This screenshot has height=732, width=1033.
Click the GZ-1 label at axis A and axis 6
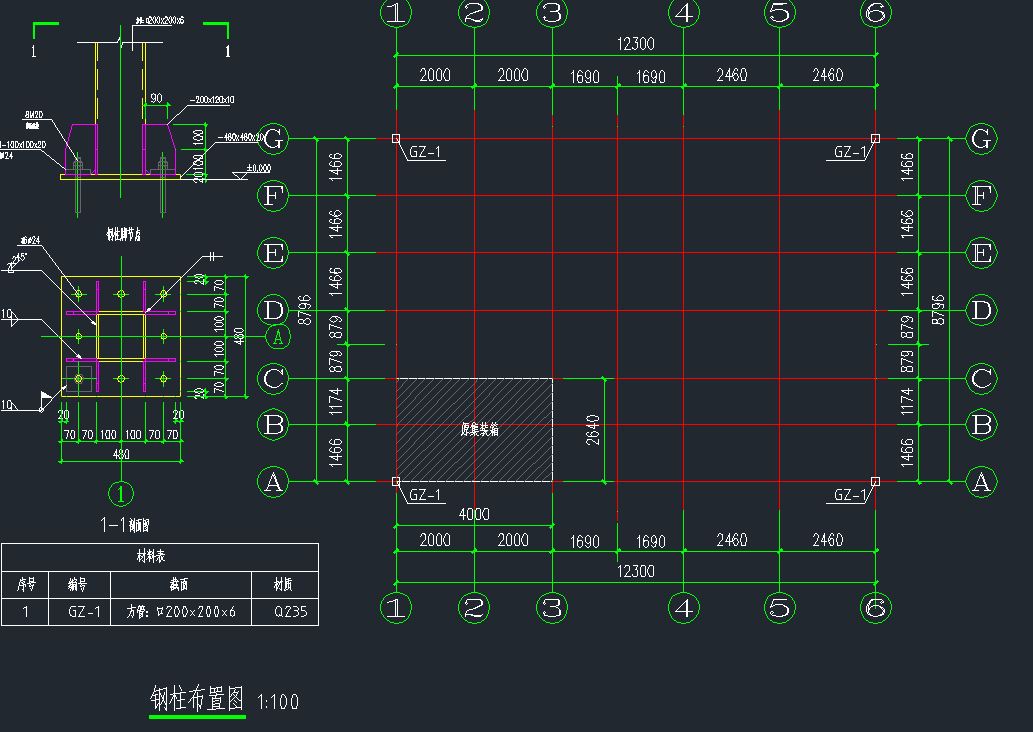click(850, 495)
